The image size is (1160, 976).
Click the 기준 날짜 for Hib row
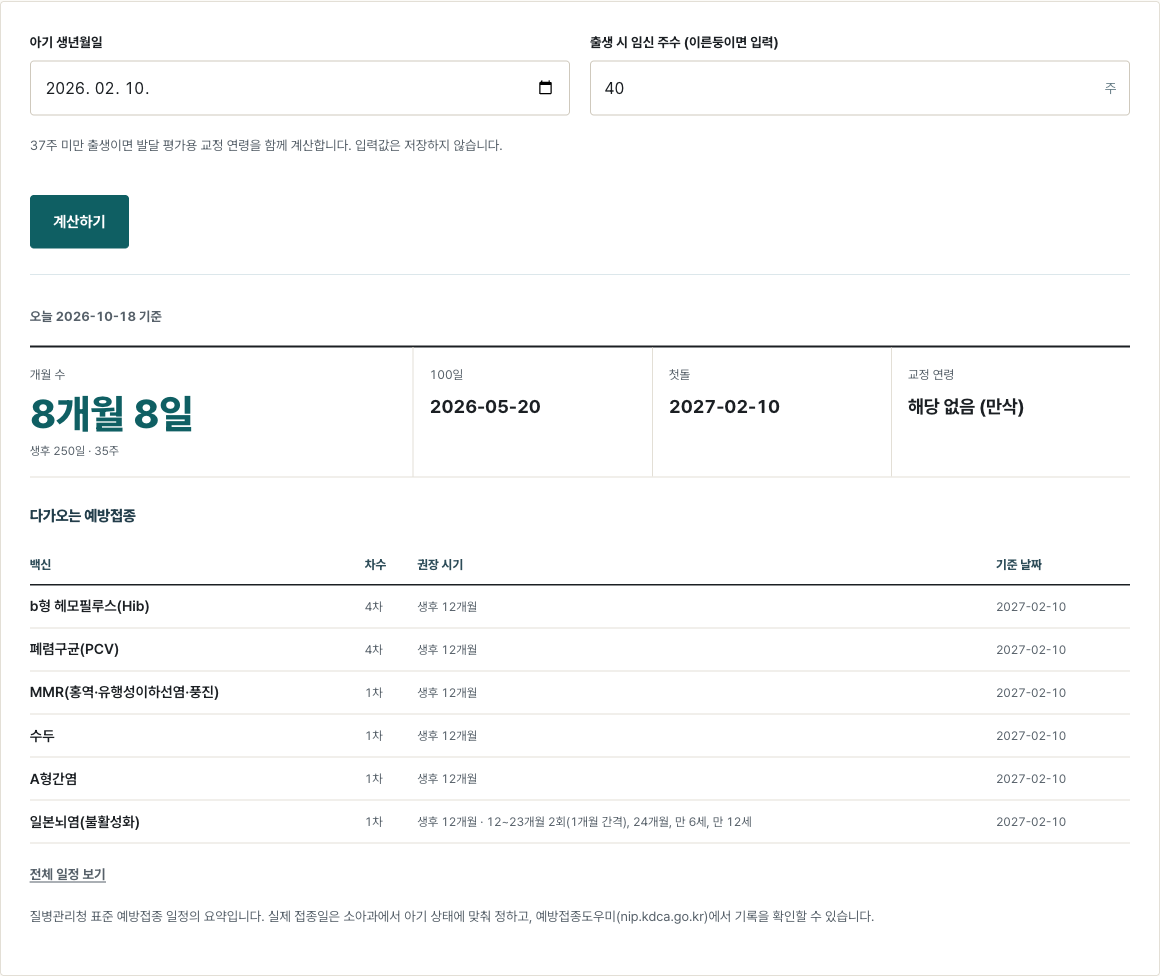tap(1031, 607)
